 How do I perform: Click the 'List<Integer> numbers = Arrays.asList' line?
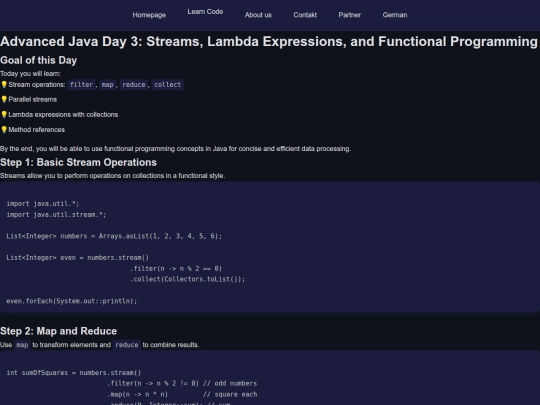114,236
